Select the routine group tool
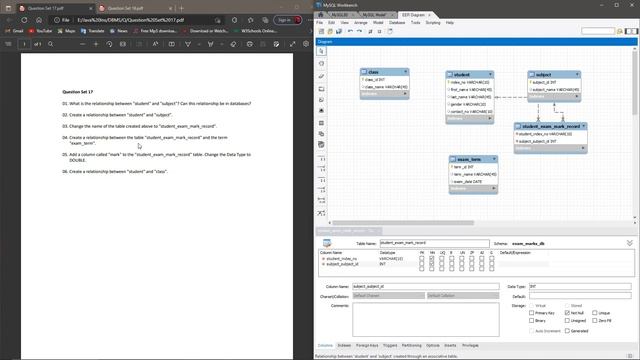The width and height of the screenshot is (640, 360). pos(322,144)
